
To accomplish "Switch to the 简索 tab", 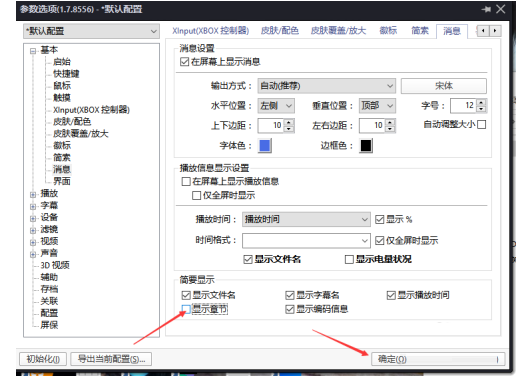I will [420, 31].
